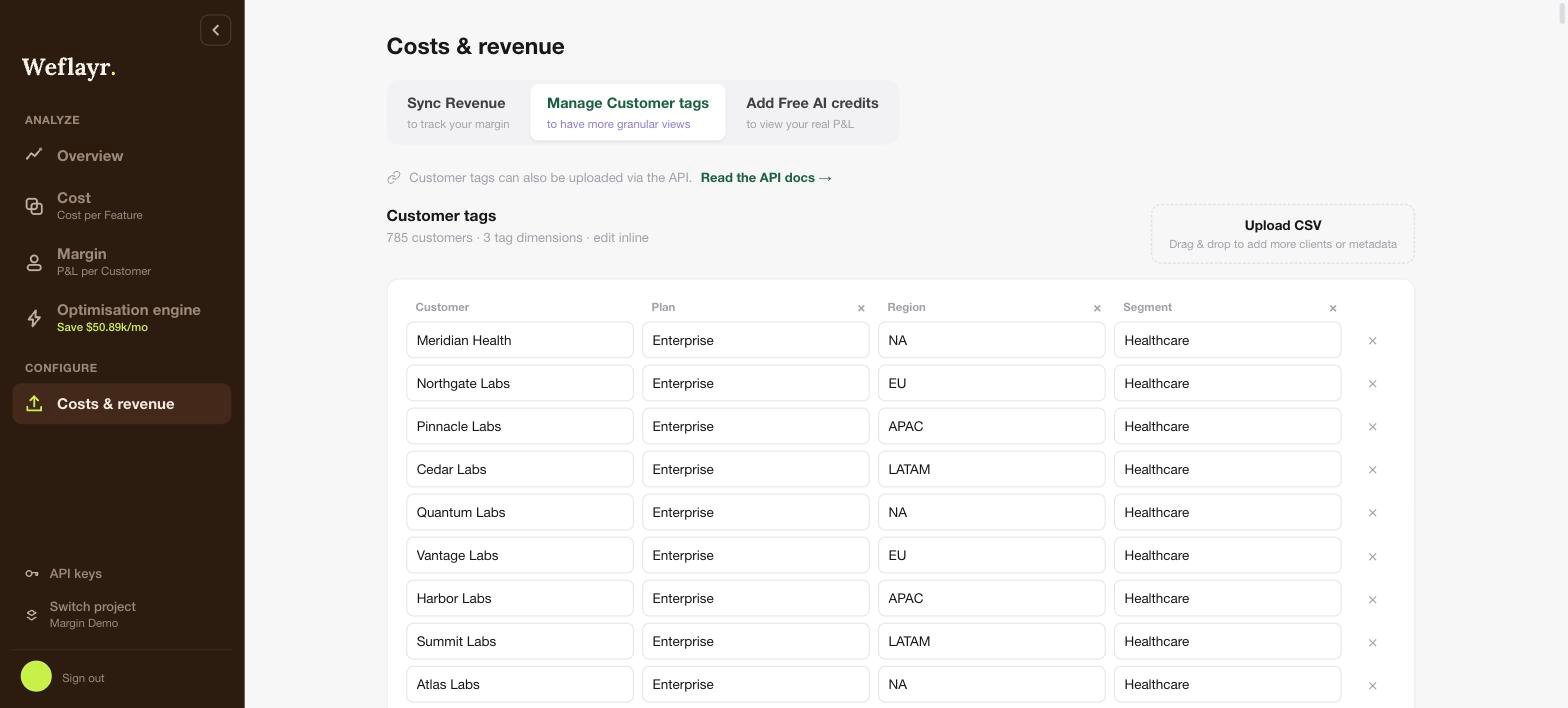Screen dimensions: 1568x708
Task: Edit Meridian Health's Segment field
Action: [1228, 340]
